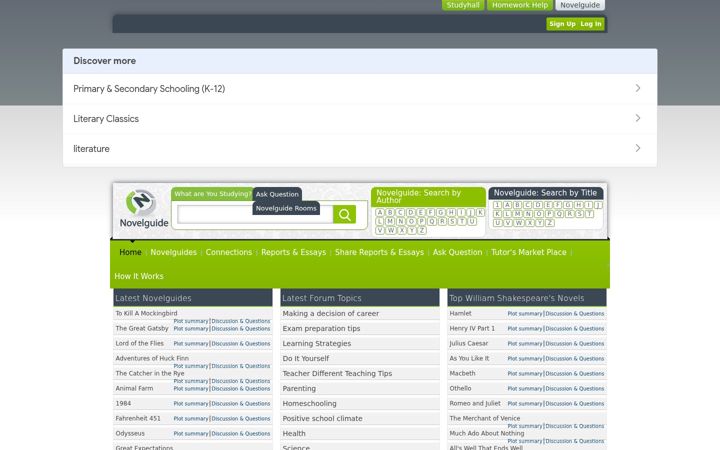Go to Home in the green menu
This screenshot has height=450, width=720.
click(x=130, y=252)
